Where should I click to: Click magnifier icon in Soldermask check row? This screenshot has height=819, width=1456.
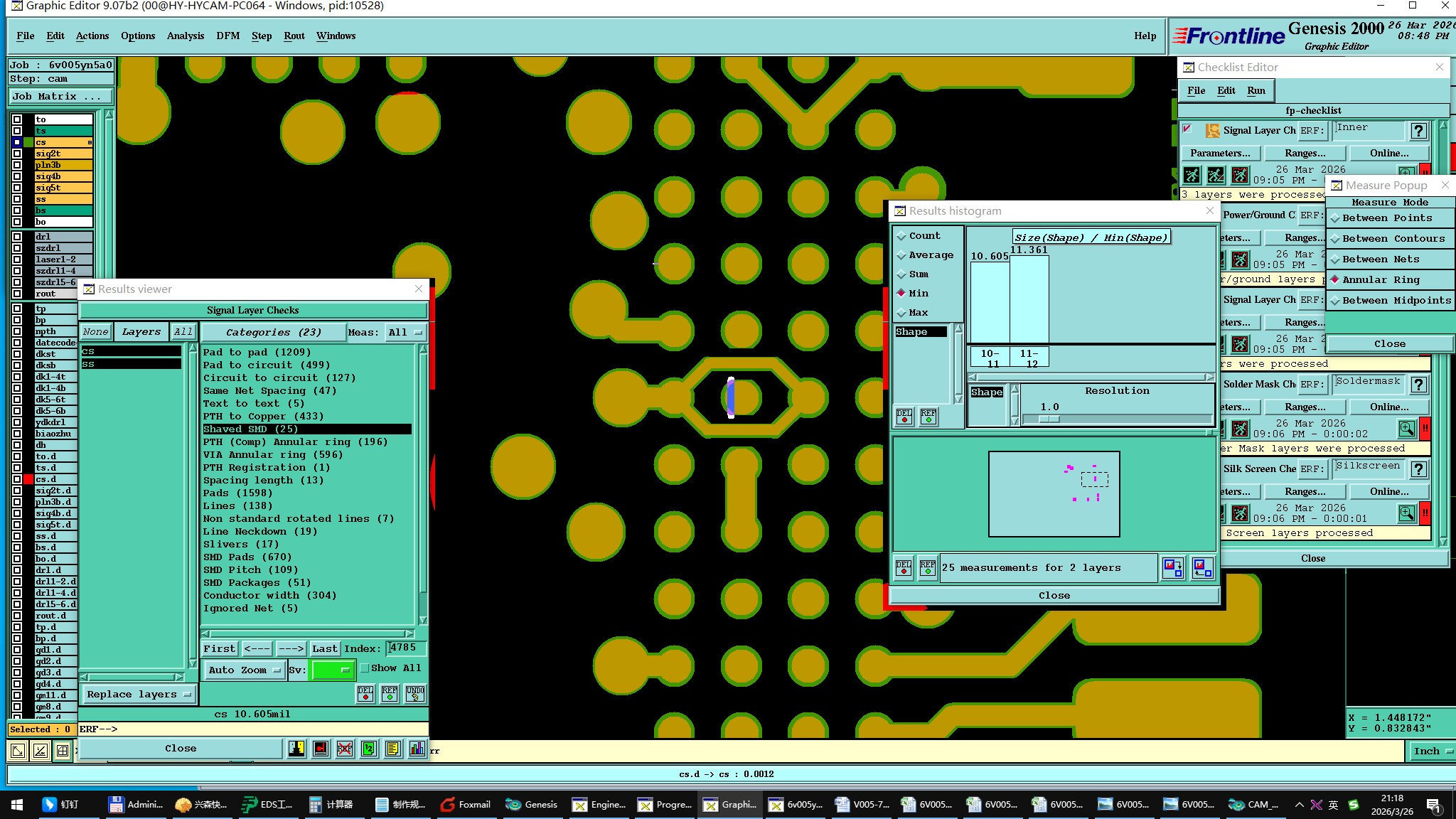pyautogui.click(x=1406, y=429)
